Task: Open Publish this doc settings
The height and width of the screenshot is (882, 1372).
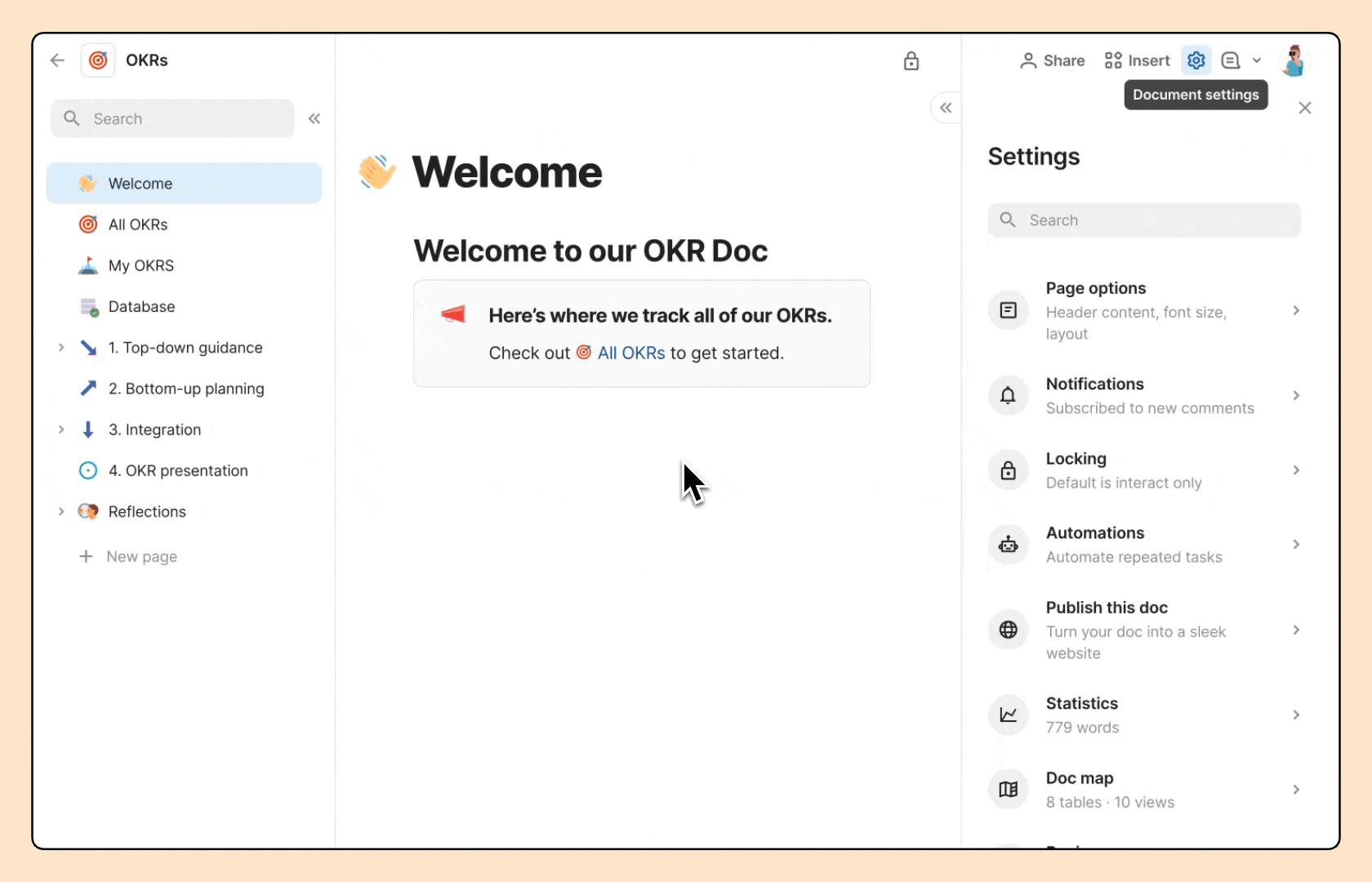Action: click(1144, 630)
